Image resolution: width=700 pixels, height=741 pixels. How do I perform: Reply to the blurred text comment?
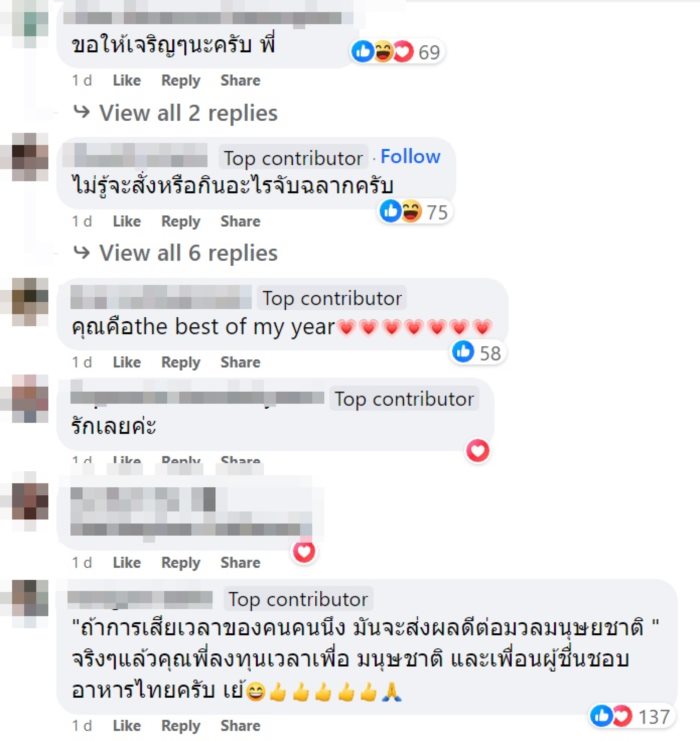coord(181,563)
